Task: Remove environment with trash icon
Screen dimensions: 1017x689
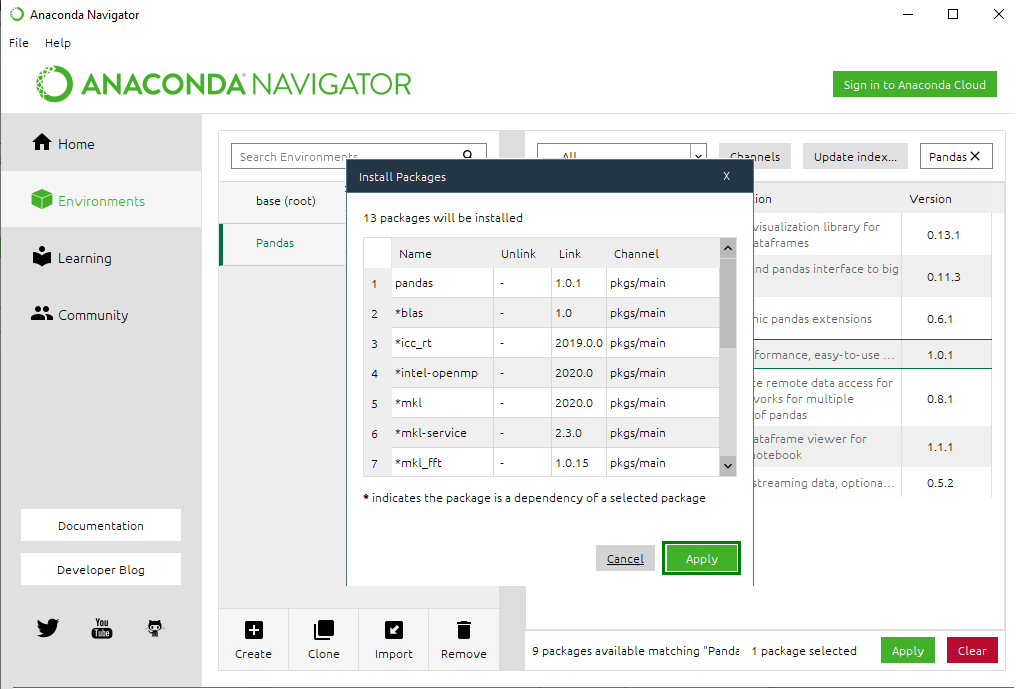Action: (x=463, y=630)
